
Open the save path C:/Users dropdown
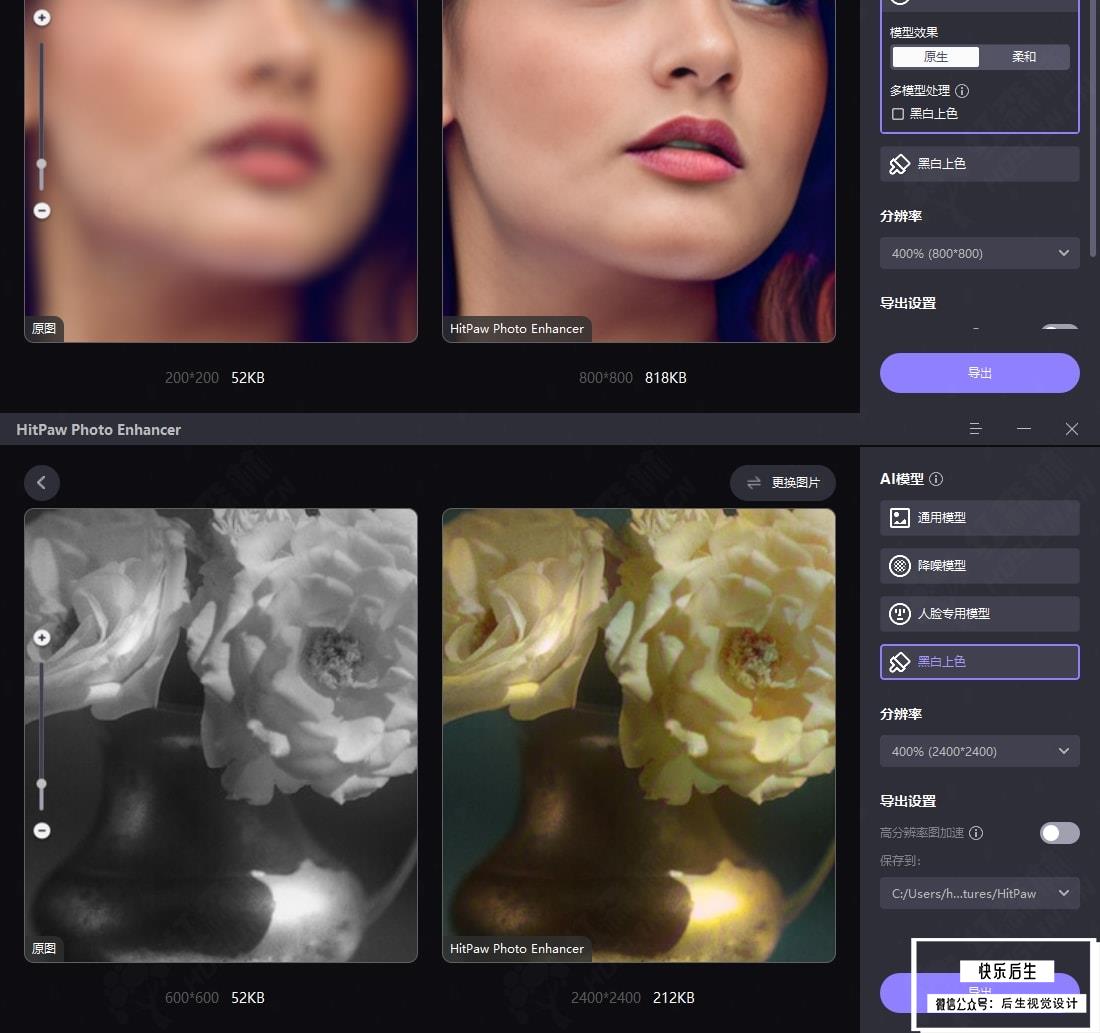pyautogui.click(x=979, y=893)
